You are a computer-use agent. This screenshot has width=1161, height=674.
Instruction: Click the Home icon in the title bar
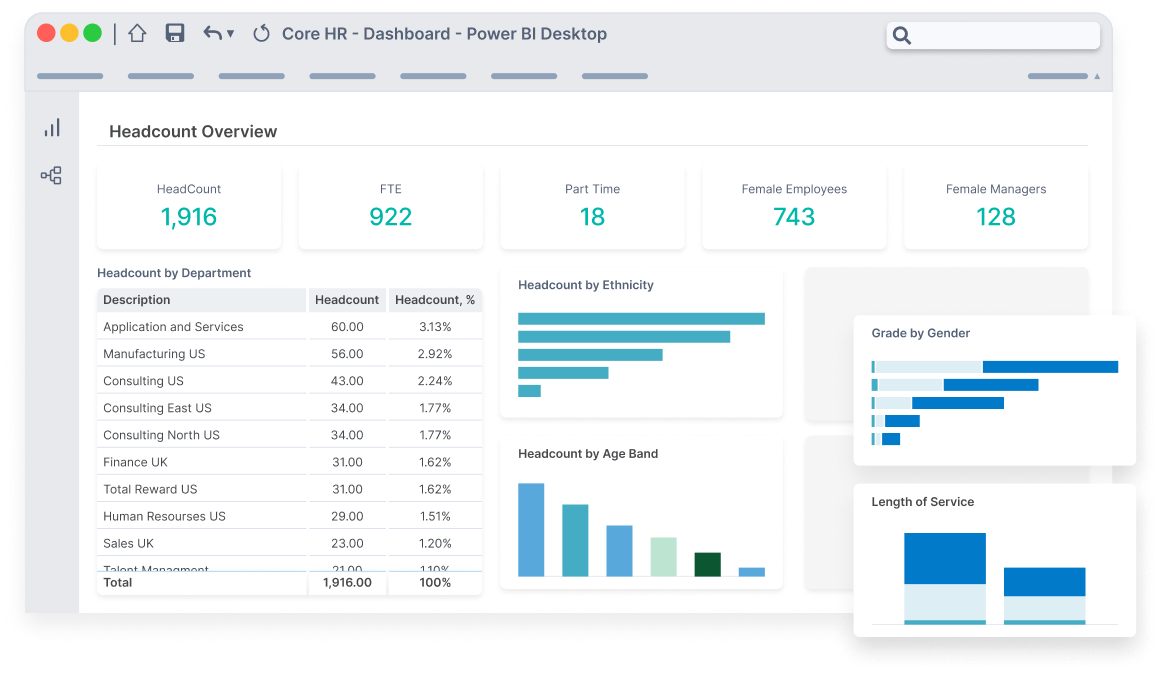[x=136, y=33]
